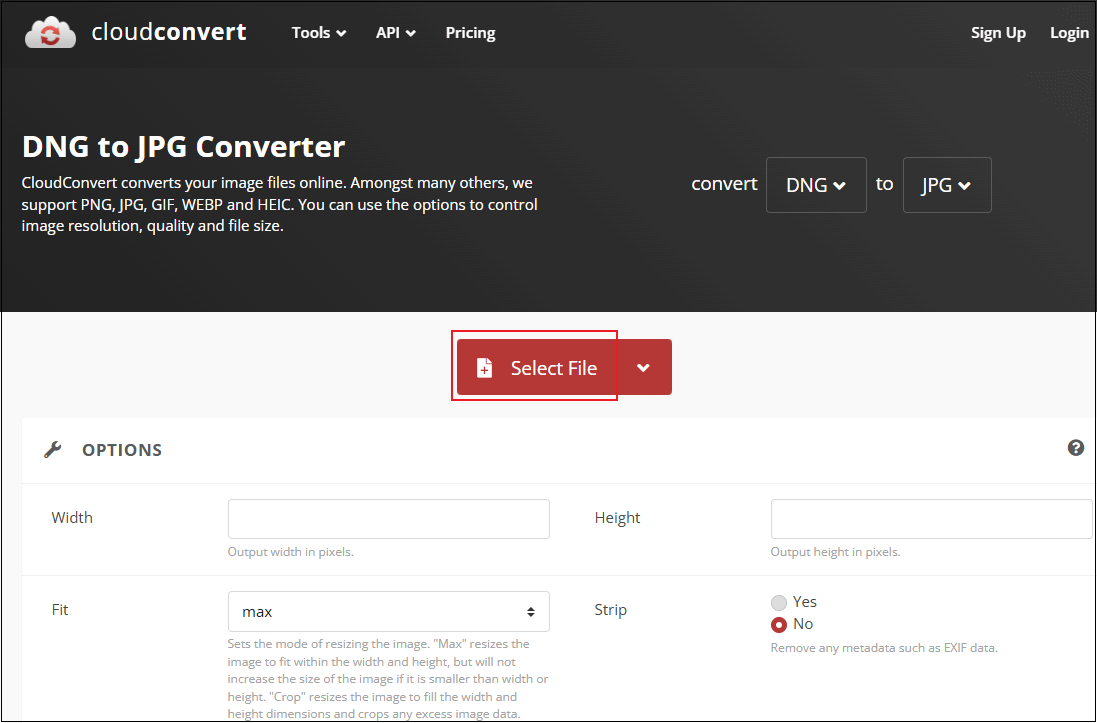Open the DNG source format dropdown
The image size is (1097, 723).
coord(815,185)
